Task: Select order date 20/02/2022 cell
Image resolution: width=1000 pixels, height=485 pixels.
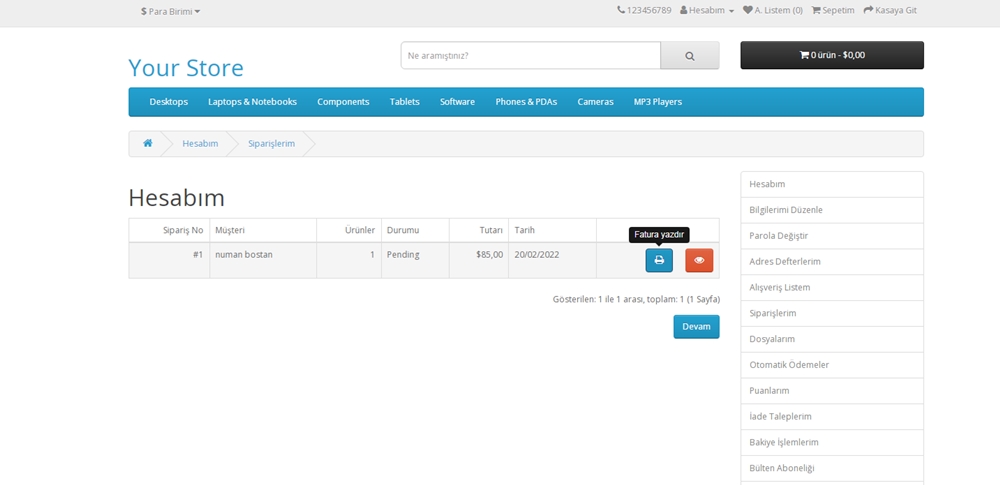Action: click(552, 260)
